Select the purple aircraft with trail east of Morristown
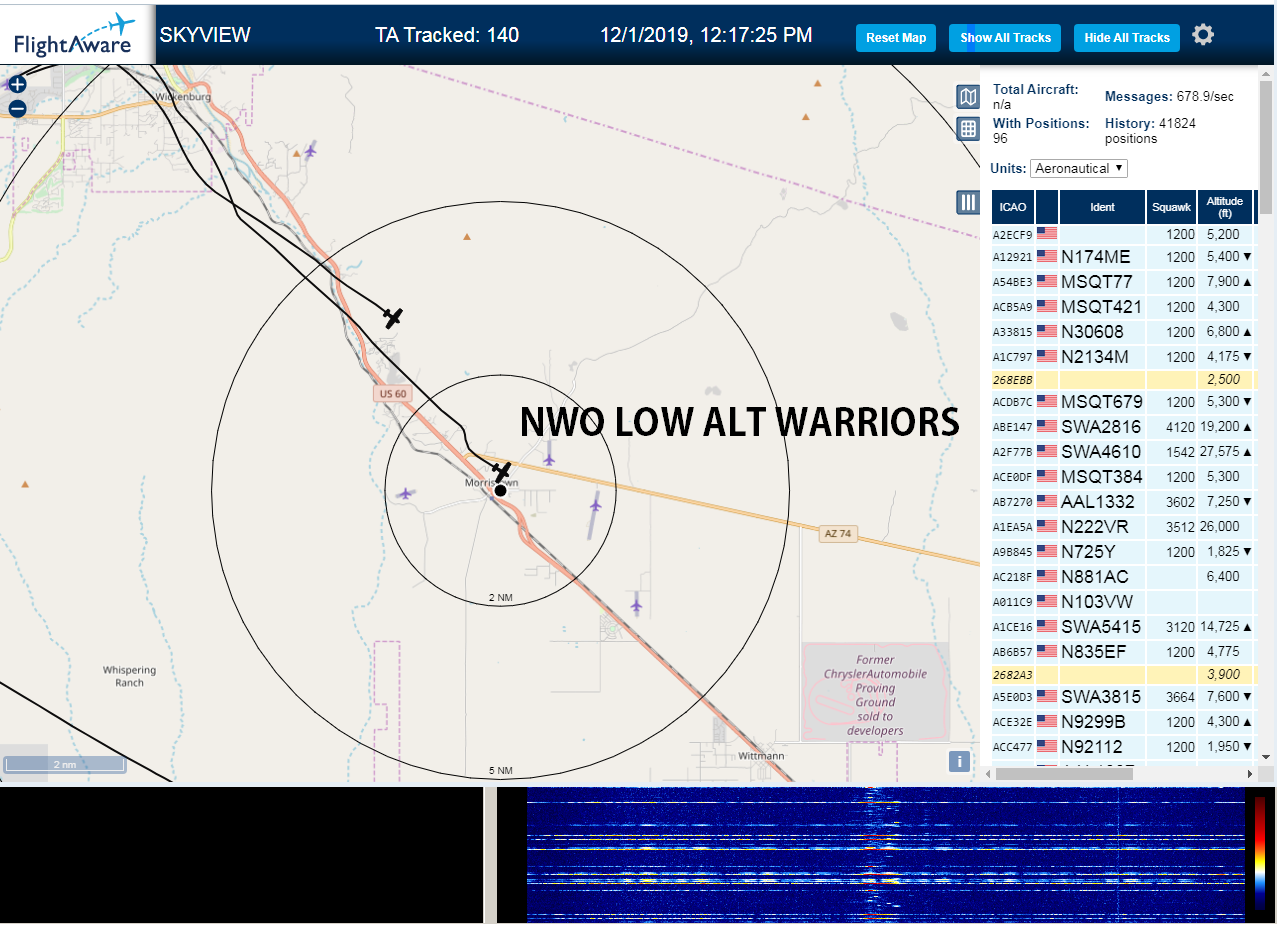Screen dimensions: 1277x925 (596, 505)
